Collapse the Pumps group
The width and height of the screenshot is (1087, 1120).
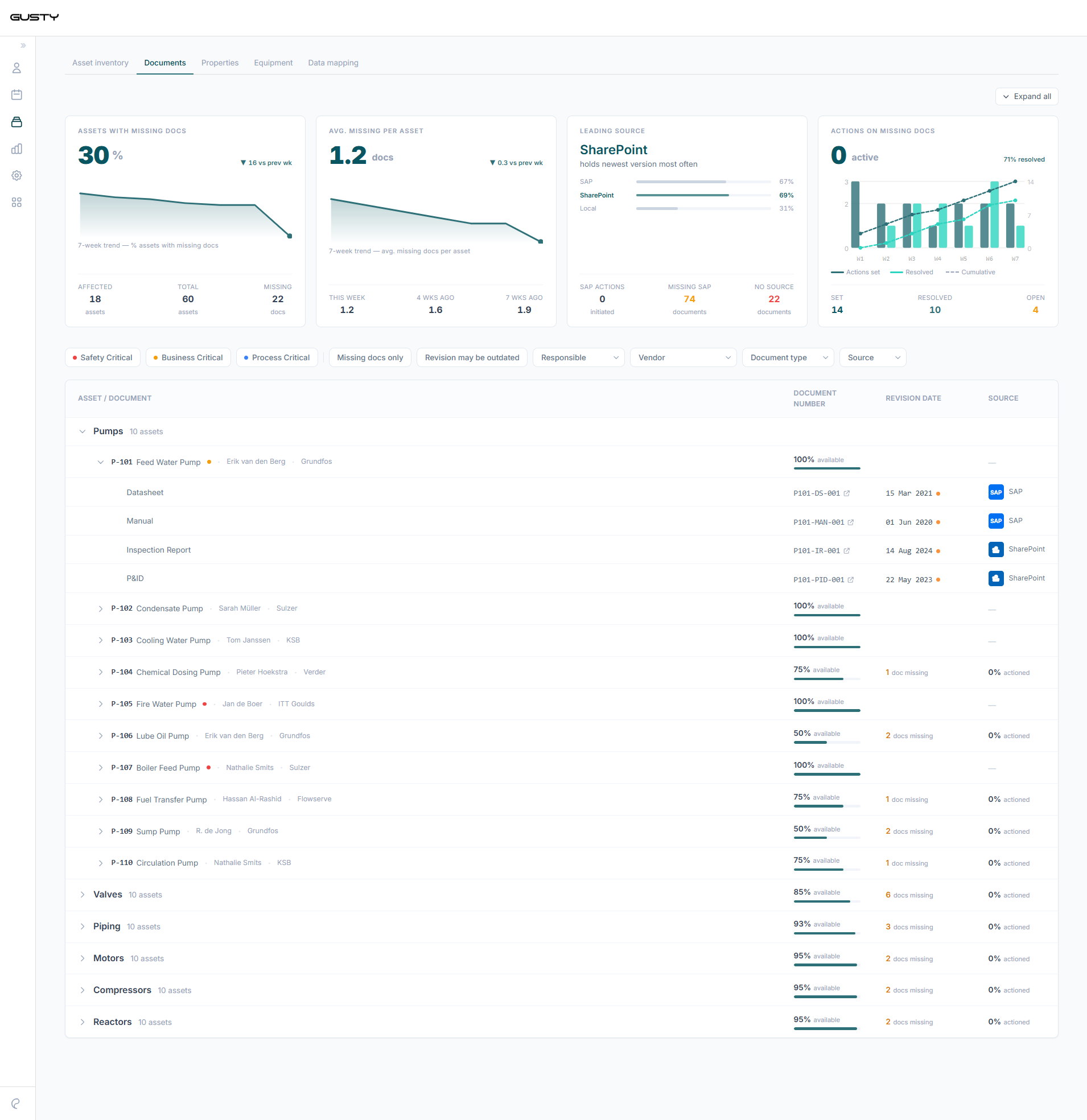[83, 431]
